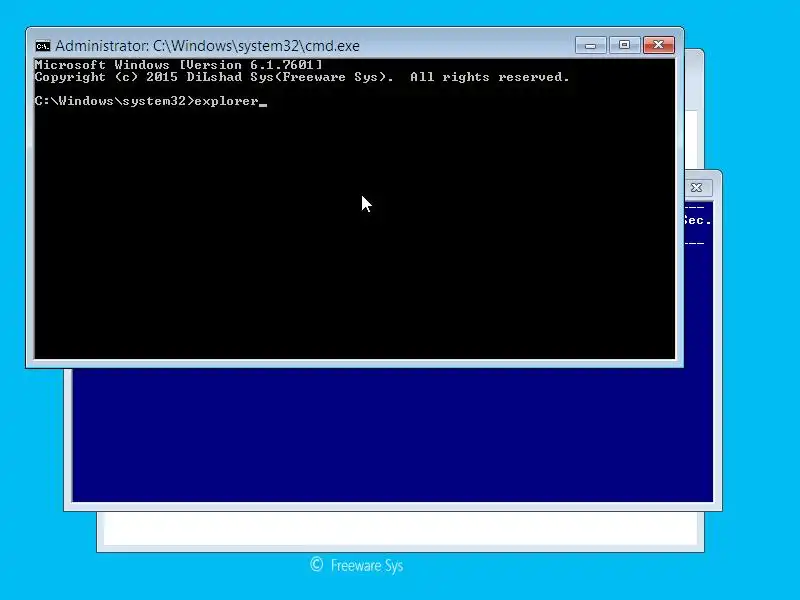The width and height of the screenshot is (800, 600).
Task: Close the Administrator cmd.exe window
Action: [659, 45]
